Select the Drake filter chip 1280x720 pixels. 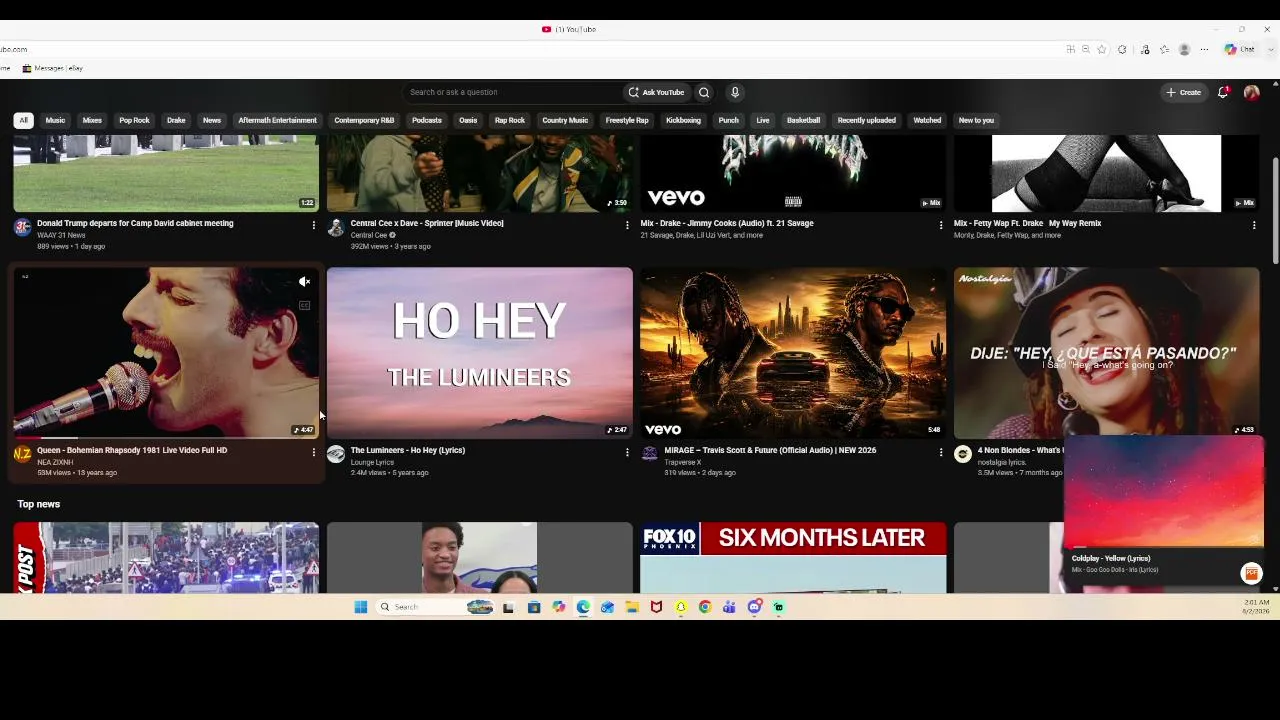(x=176, y=120)
